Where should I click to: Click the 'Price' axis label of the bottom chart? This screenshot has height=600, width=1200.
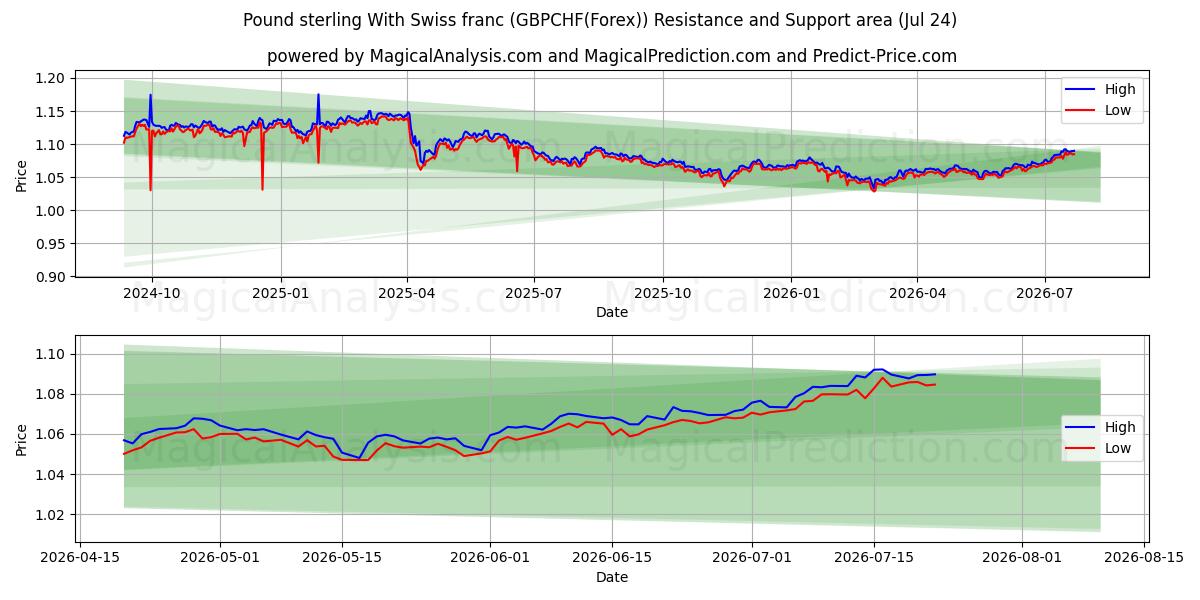pos(22,439)
